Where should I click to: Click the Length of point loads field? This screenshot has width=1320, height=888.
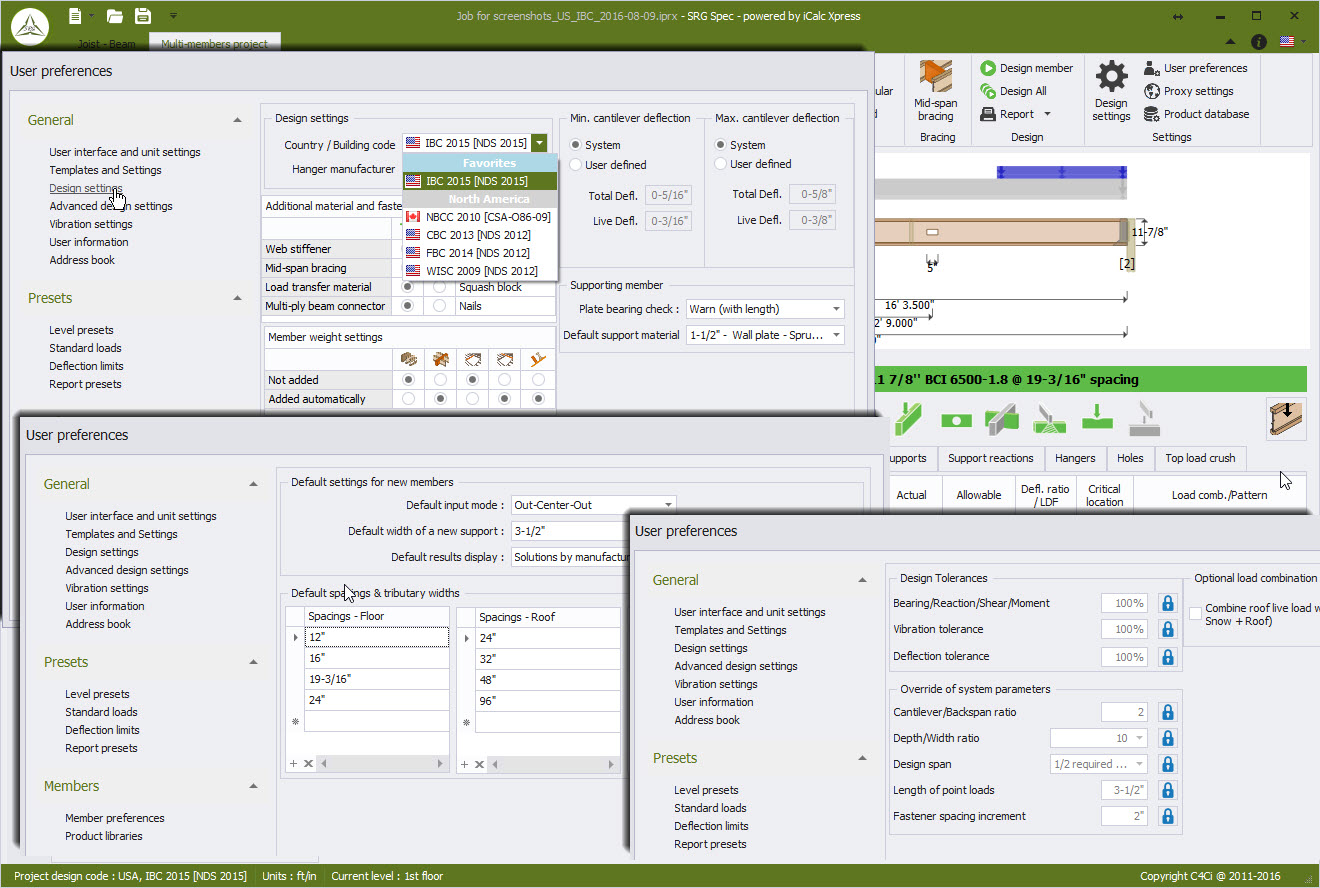point(1124,790)
